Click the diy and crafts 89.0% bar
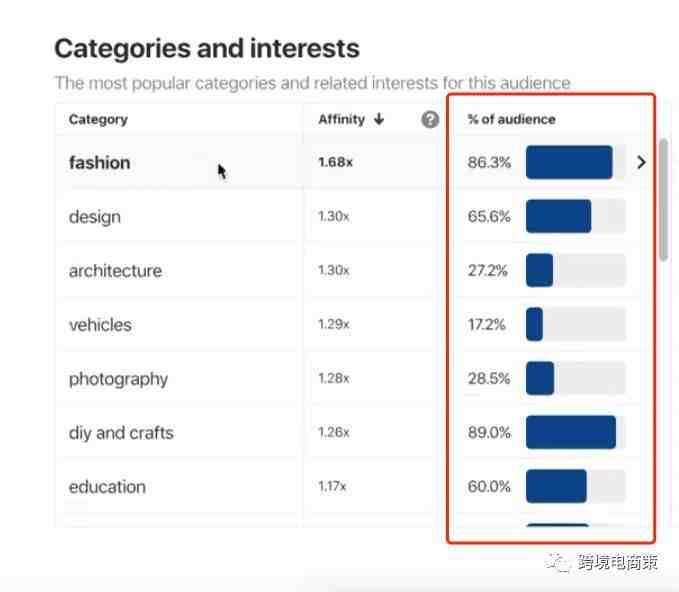 point(576,432)
